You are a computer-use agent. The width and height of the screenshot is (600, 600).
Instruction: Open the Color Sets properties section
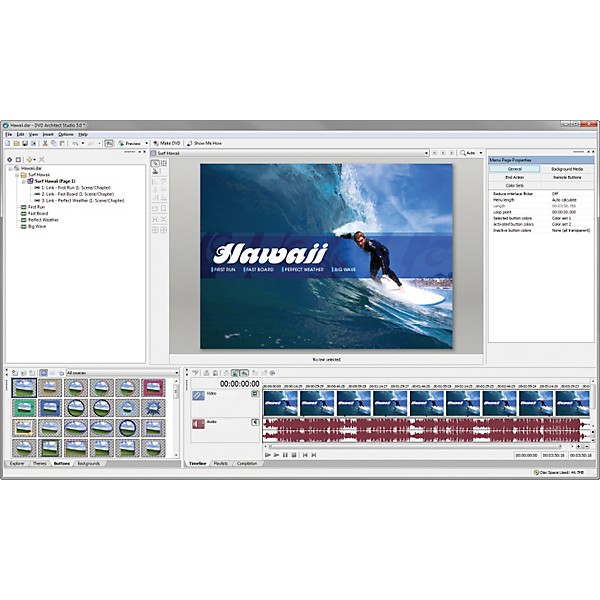click(514, 186)
